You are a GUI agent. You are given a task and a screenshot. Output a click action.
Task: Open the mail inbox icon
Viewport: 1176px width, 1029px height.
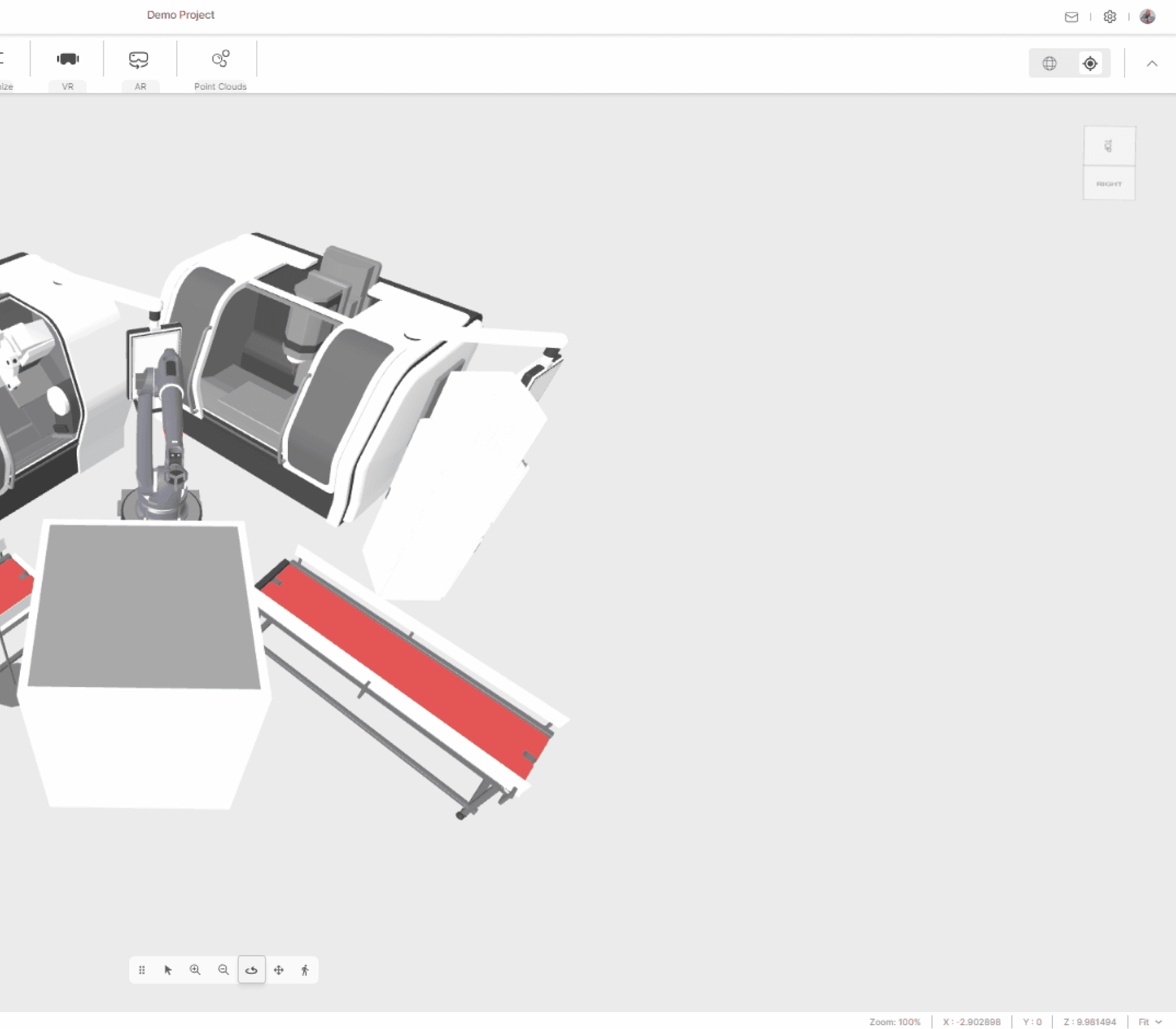click(1071, 17)
